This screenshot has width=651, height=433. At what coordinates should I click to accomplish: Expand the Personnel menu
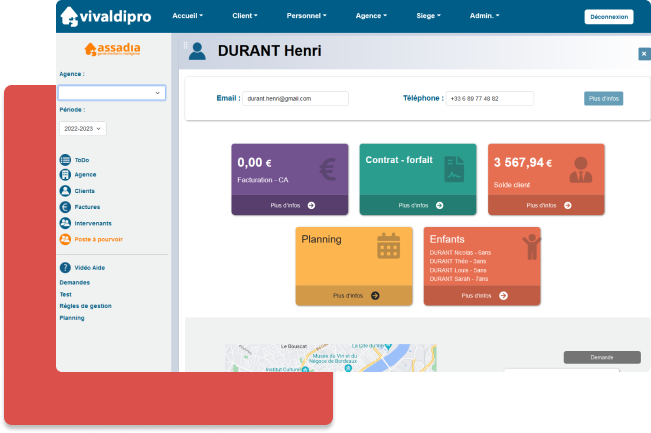click(306, 16)
